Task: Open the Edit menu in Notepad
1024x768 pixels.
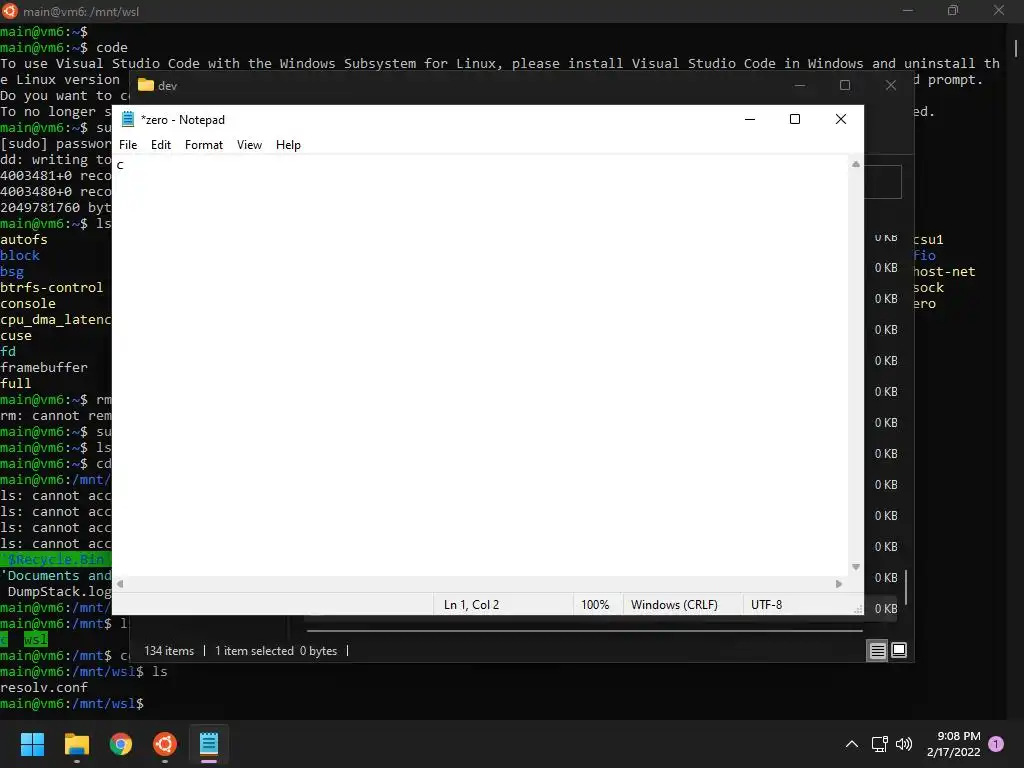Action: click(x=161, y=145)
